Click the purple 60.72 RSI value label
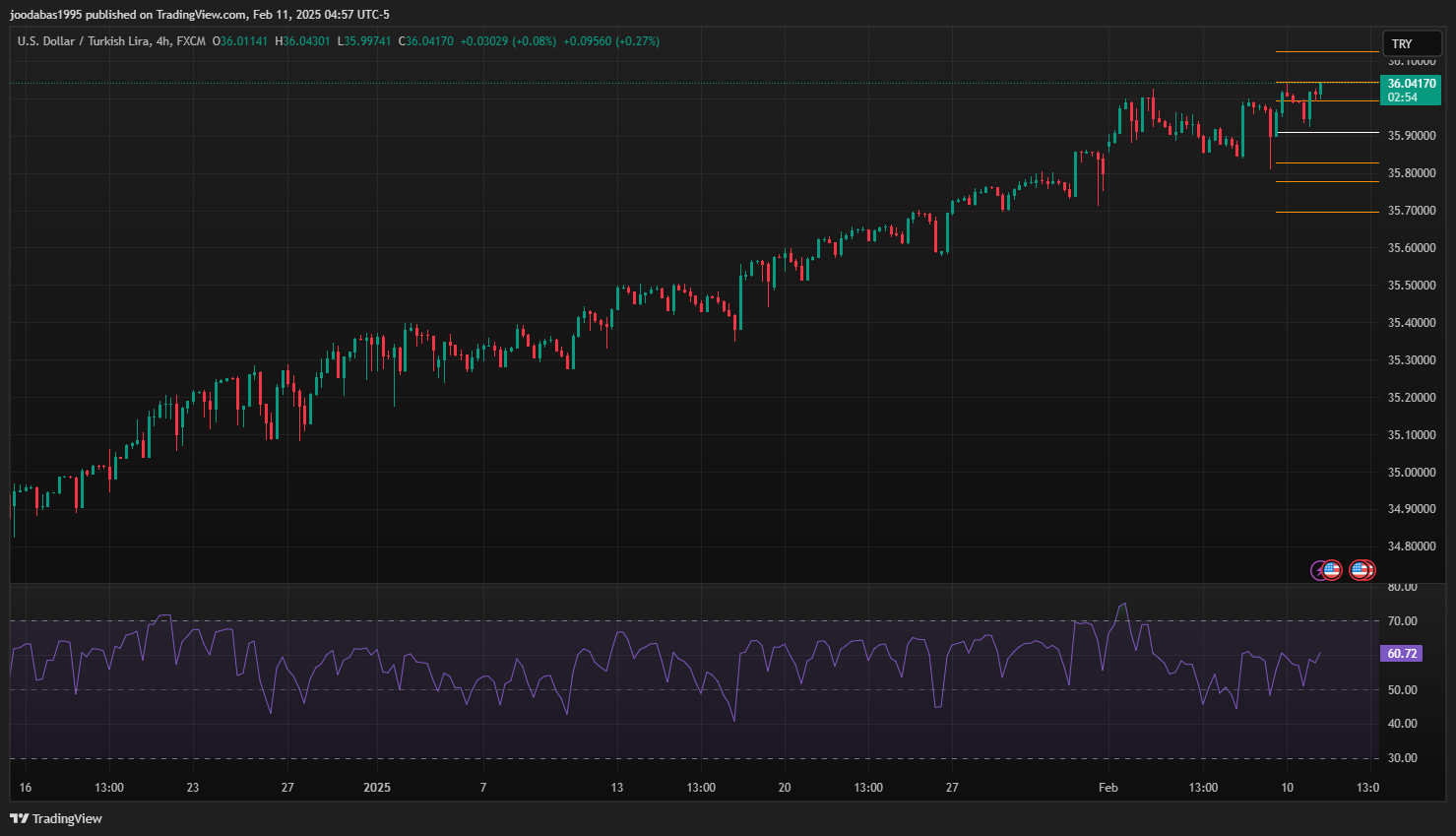1456x836 pixels. click(x=1402, y=654)
